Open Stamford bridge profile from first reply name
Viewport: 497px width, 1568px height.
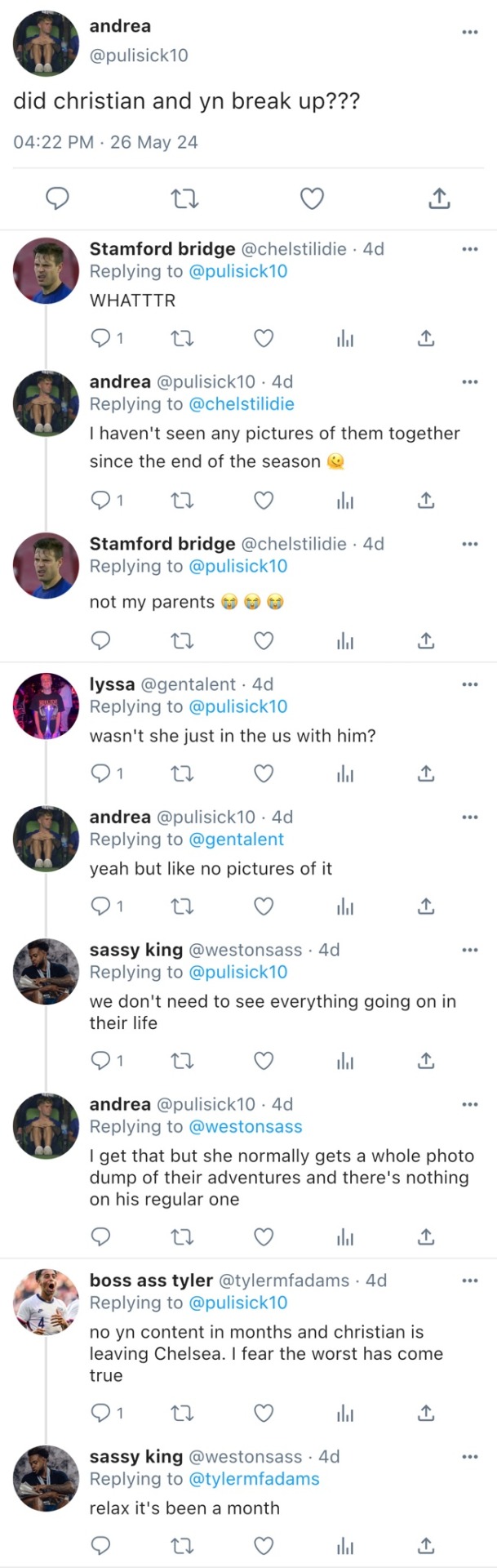coord(162,249)
